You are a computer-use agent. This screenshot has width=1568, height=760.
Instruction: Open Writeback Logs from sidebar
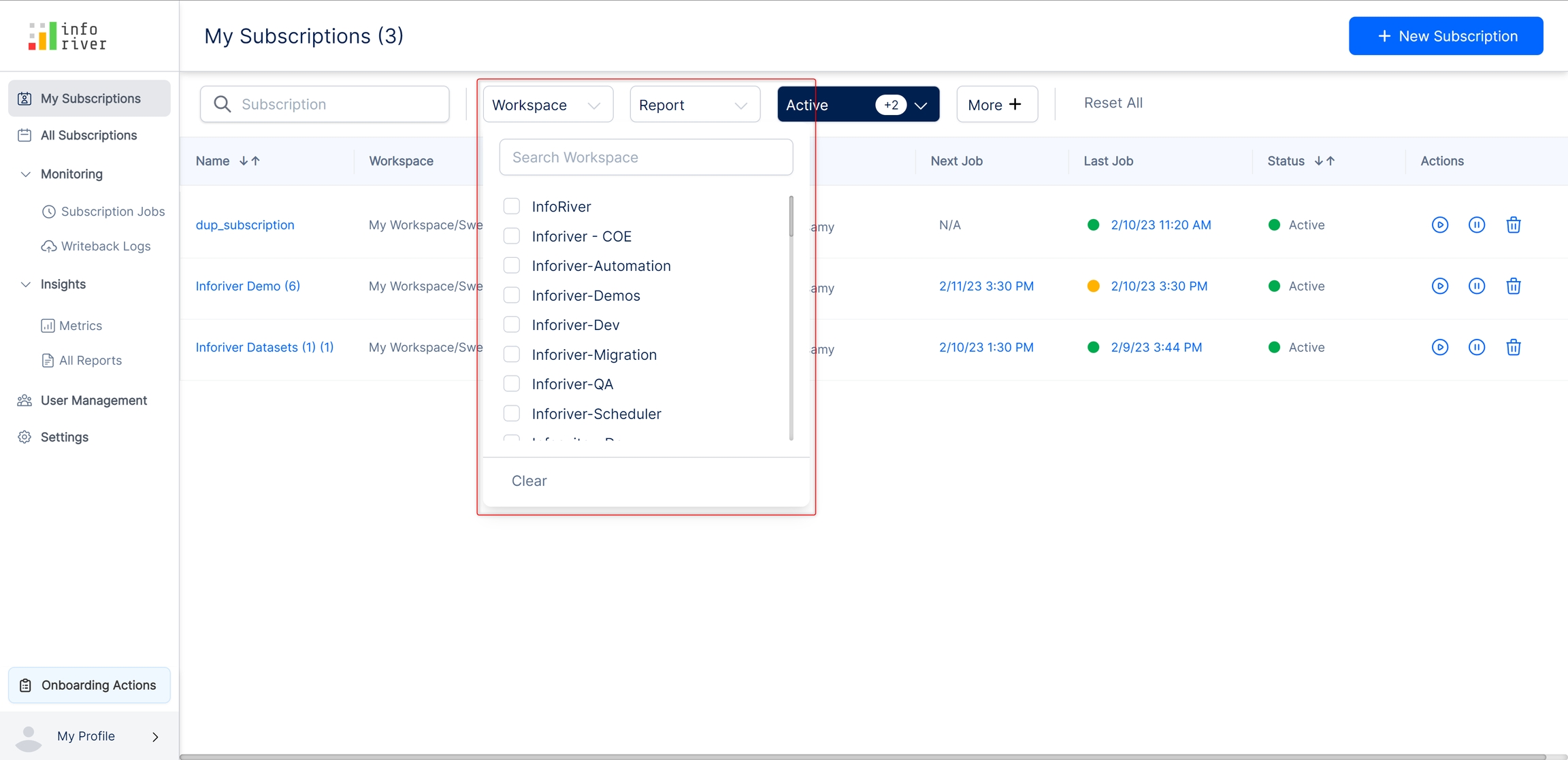105,246
